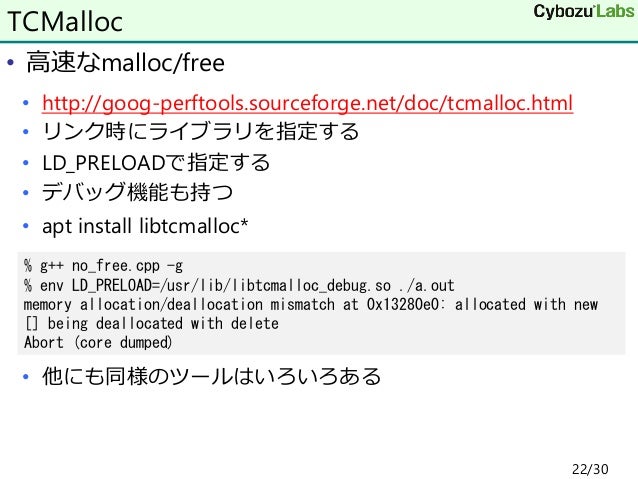Click the Abort (core dumped) line
This screenshot has width=638, height=479.
coord(97,342)
